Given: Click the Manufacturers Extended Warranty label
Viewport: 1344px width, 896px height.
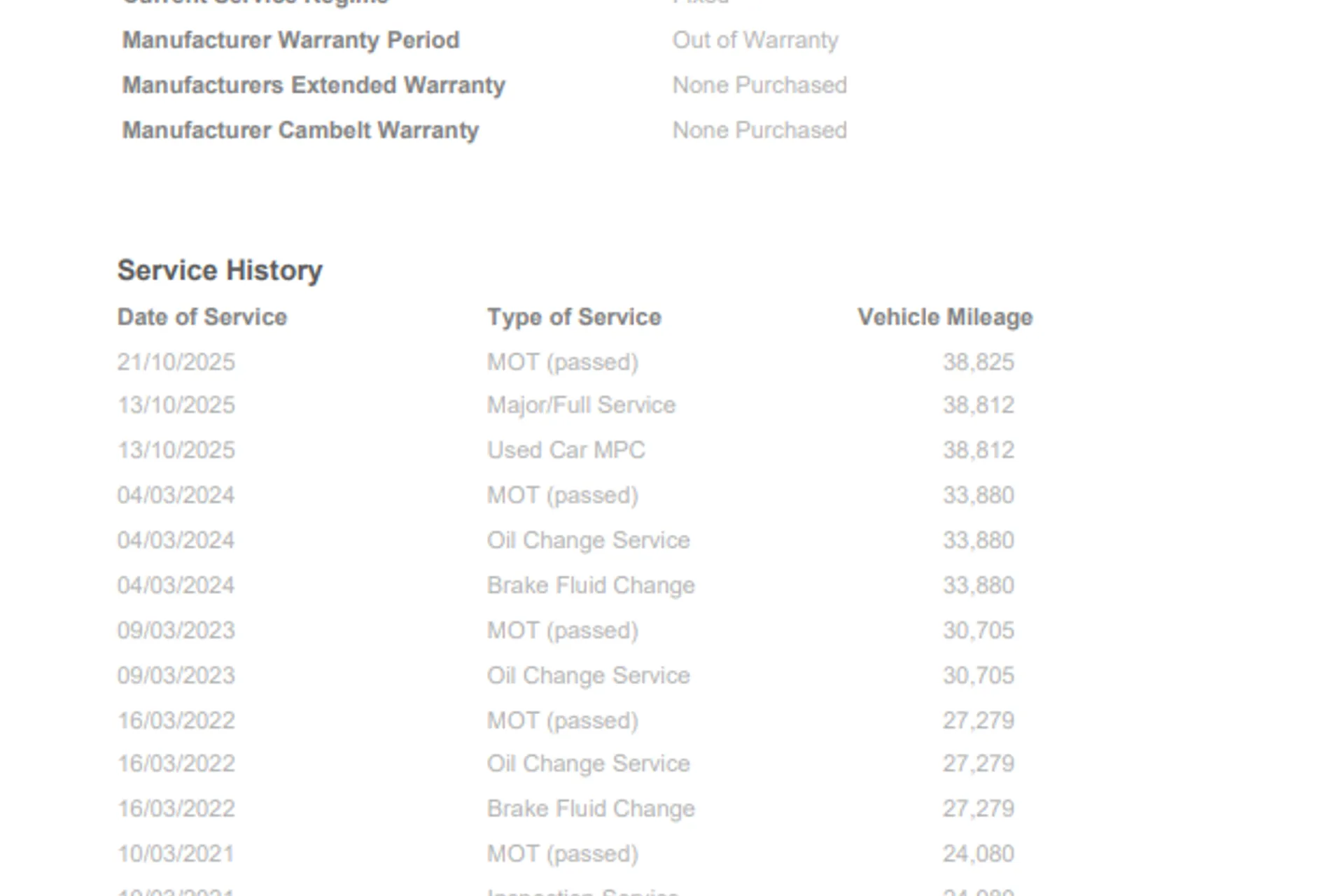Looking at the screenshot, I should (314, 85).
